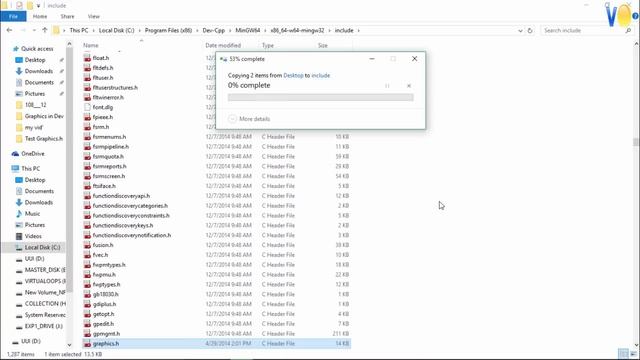640x360 pixels.
Task: Select file gb18030.h
Action: coord(105,294)
